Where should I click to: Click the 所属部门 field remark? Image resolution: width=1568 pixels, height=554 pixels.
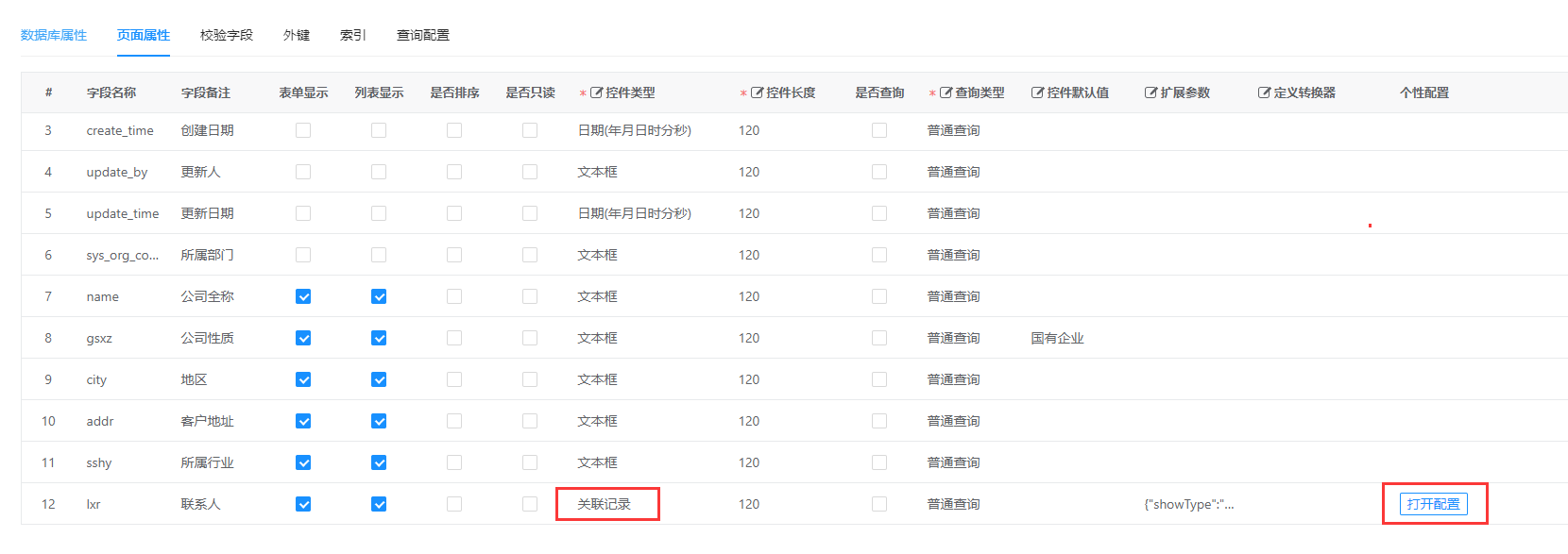pos(208,255)
